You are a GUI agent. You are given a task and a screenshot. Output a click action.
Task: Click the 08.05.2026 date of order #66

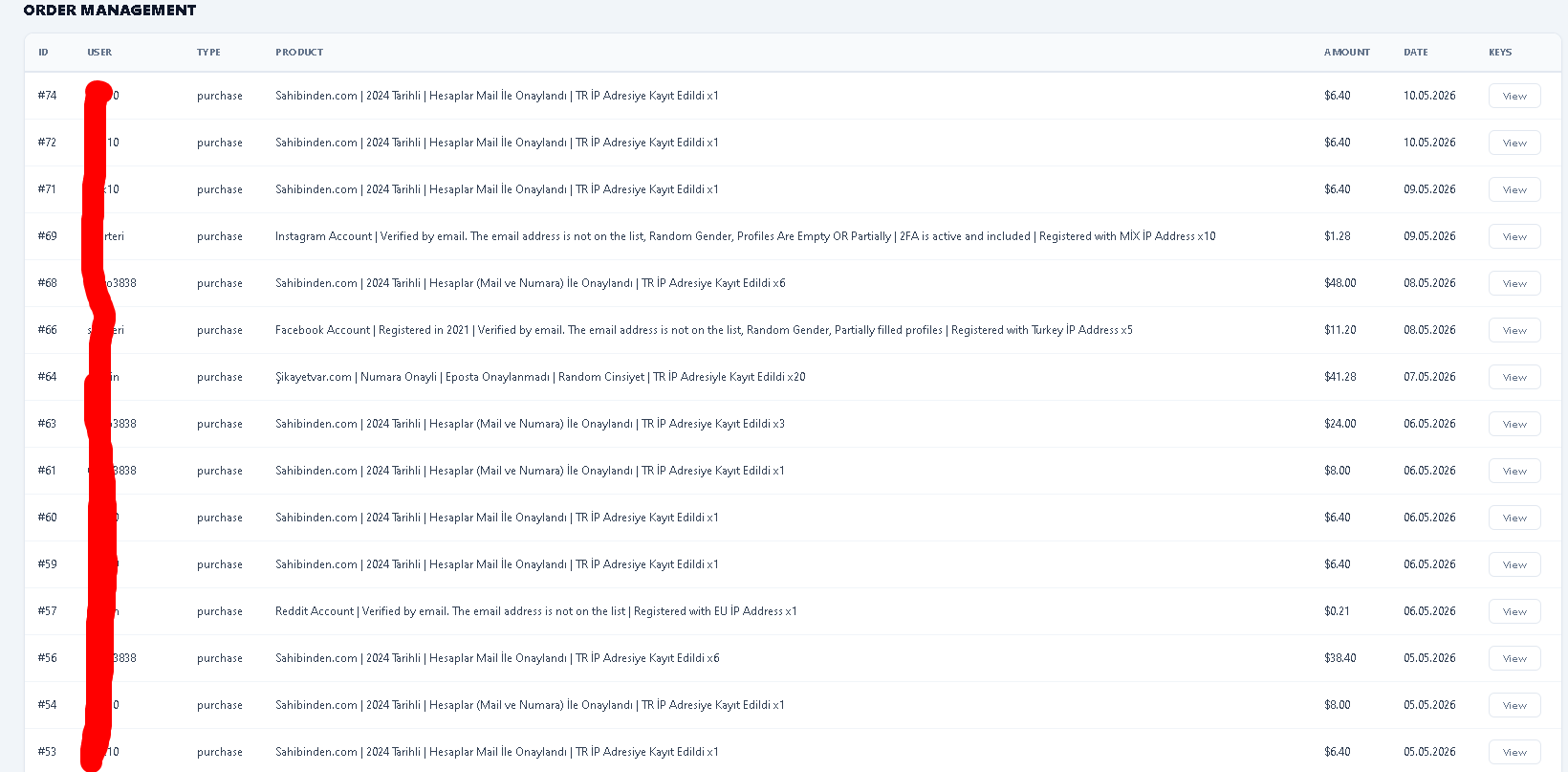coord(1429,330)
